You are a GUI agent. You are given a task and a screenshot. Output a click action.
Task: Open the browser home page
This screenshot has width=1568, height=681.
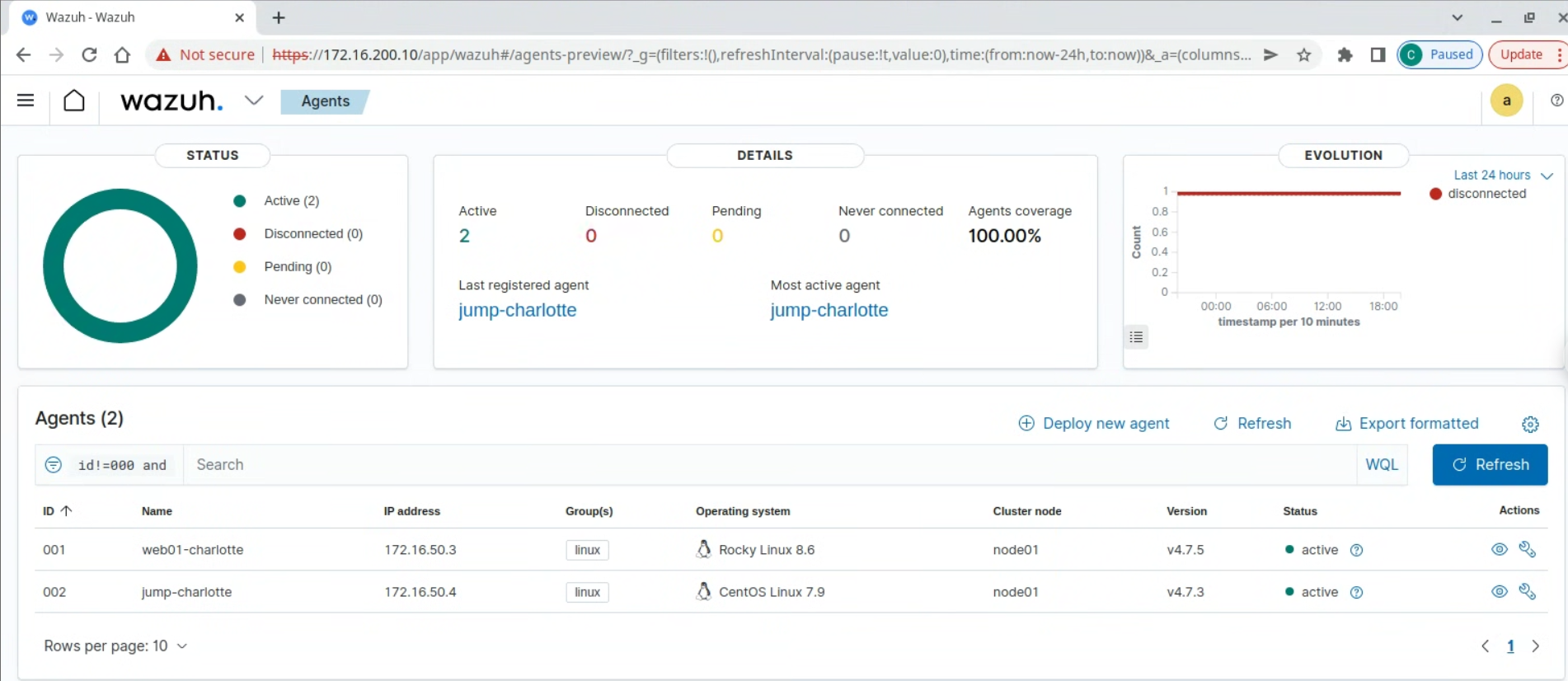pyautogui.click(x=122, y=55)
